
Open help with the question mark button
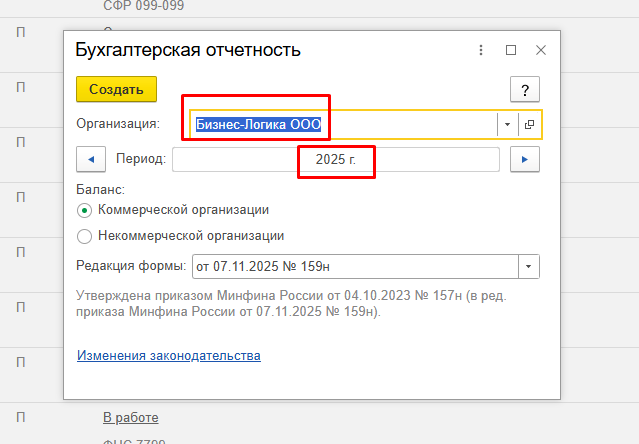tap(525, 89)
